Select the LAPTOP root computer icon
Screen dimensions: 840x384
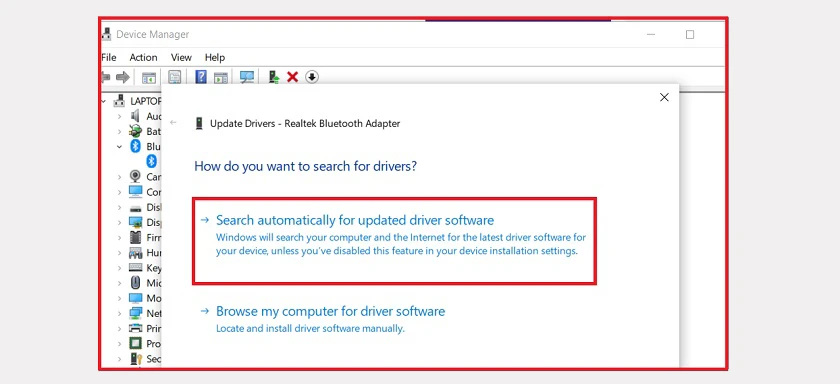click(x=119, y=101)
